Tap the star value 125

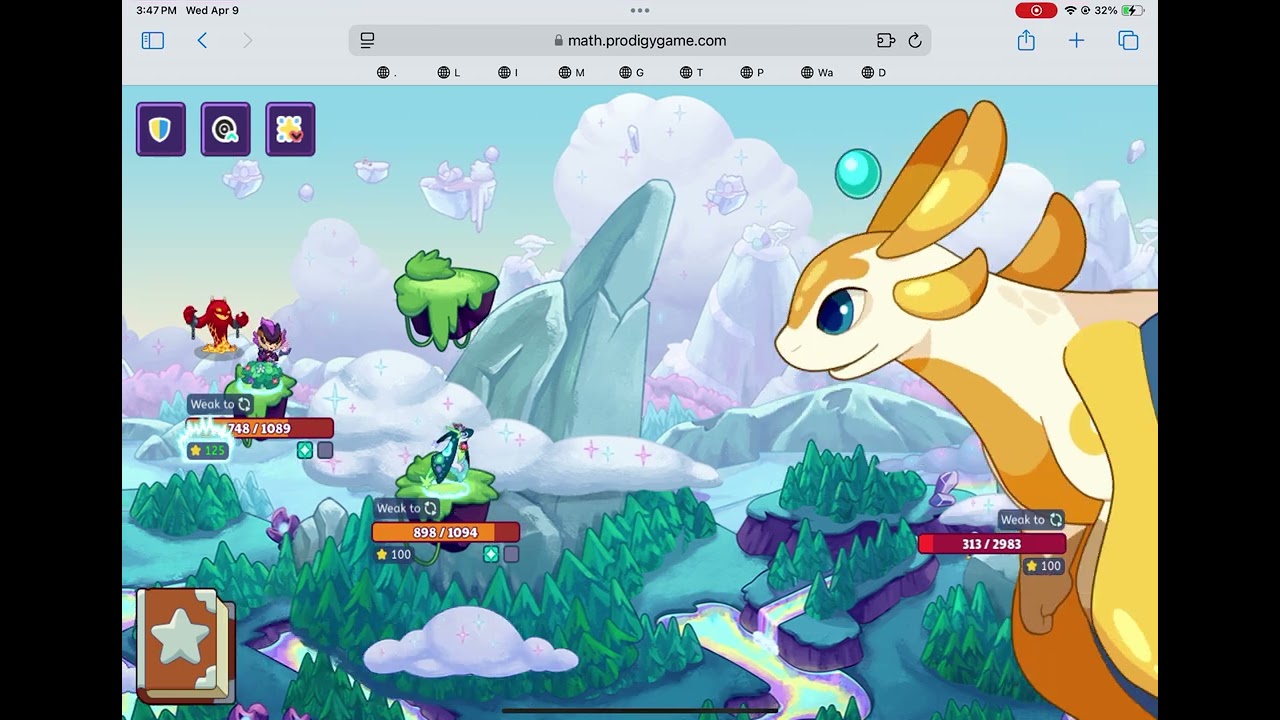pos(215,451)
